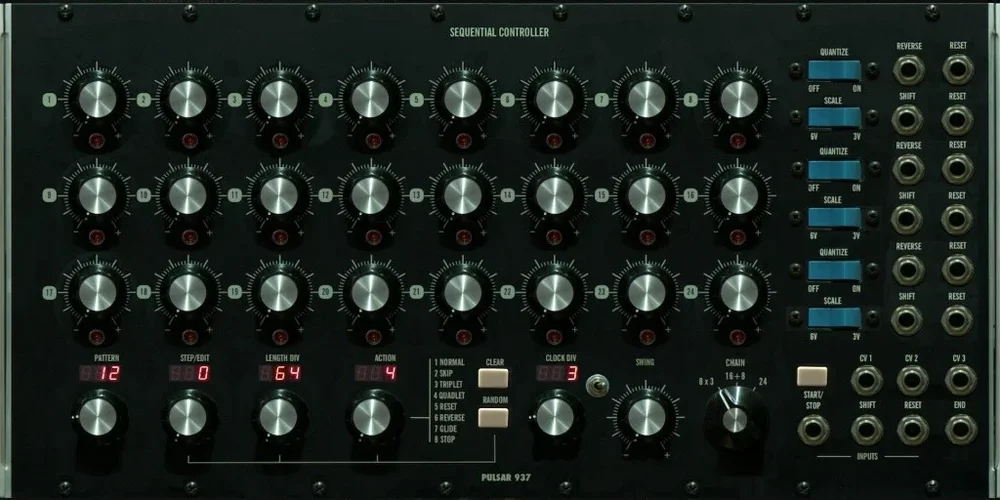Toggle the Quantize switch for steps 17-24 row

[x=834, y=270]
